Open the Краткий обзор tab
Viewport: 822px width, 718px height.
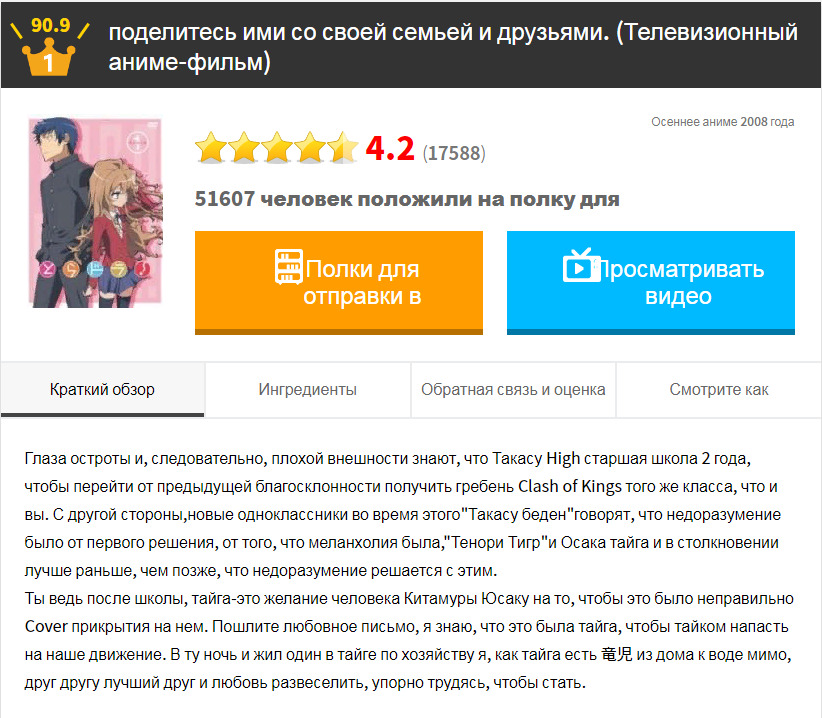tap(102, 389)
